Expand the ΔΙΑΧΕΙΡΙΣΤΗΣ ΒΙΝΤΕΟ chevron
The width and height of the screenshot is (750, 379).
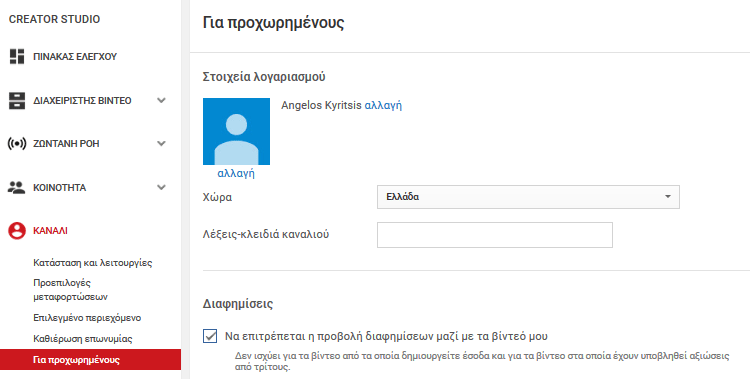pyautogui.click(x=162, y=100)
